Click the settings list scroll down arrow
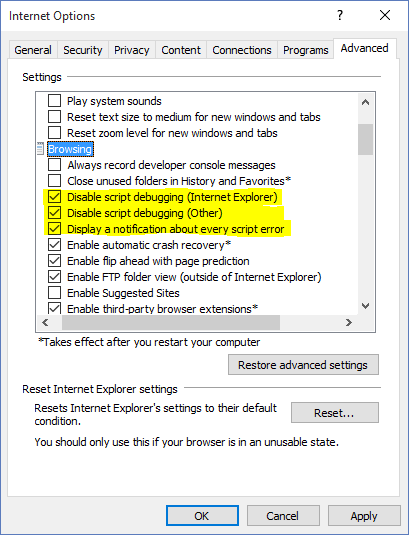The width and height of the screenshot is (409, 535). pos(365,305)
